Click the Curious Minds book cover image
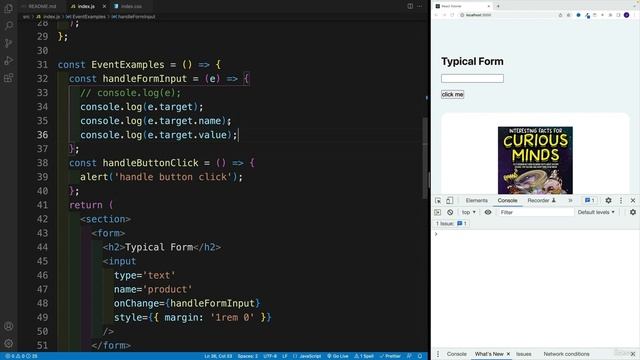 [x=535, y=160]
